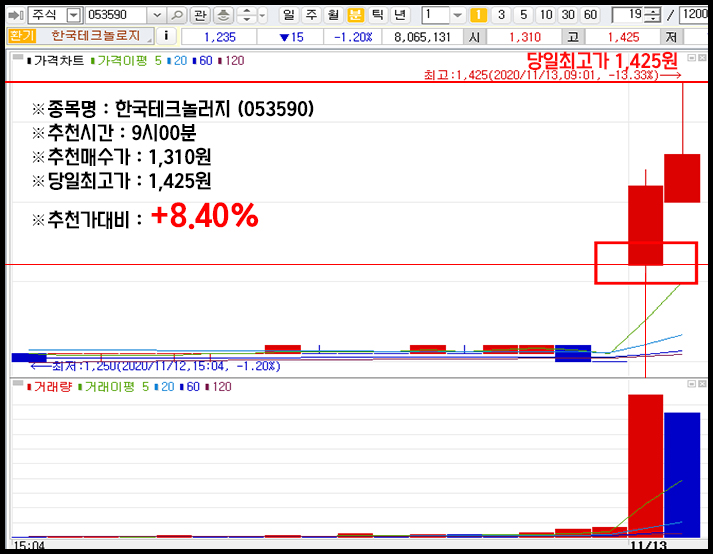Close the volume chart panel
The width and height of the screenshot is (713, 554).
pyautogui.click(x=703, y=384)
